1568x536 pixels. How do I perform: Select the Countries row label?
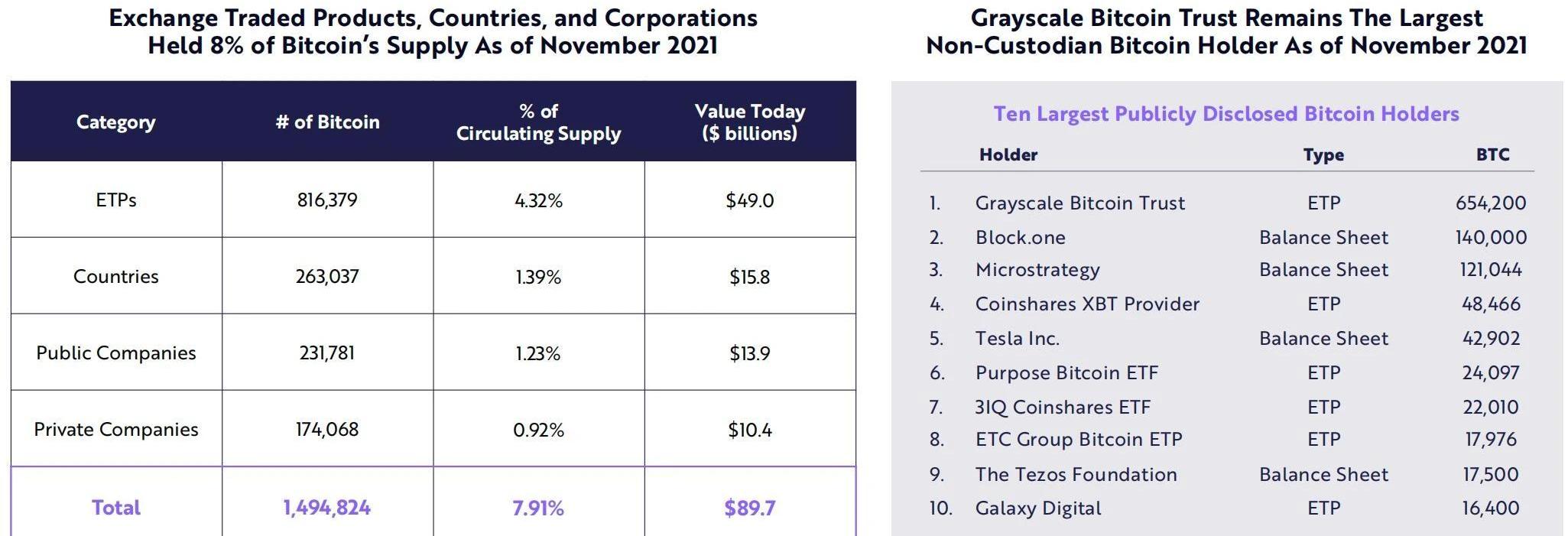click(116, 277)
